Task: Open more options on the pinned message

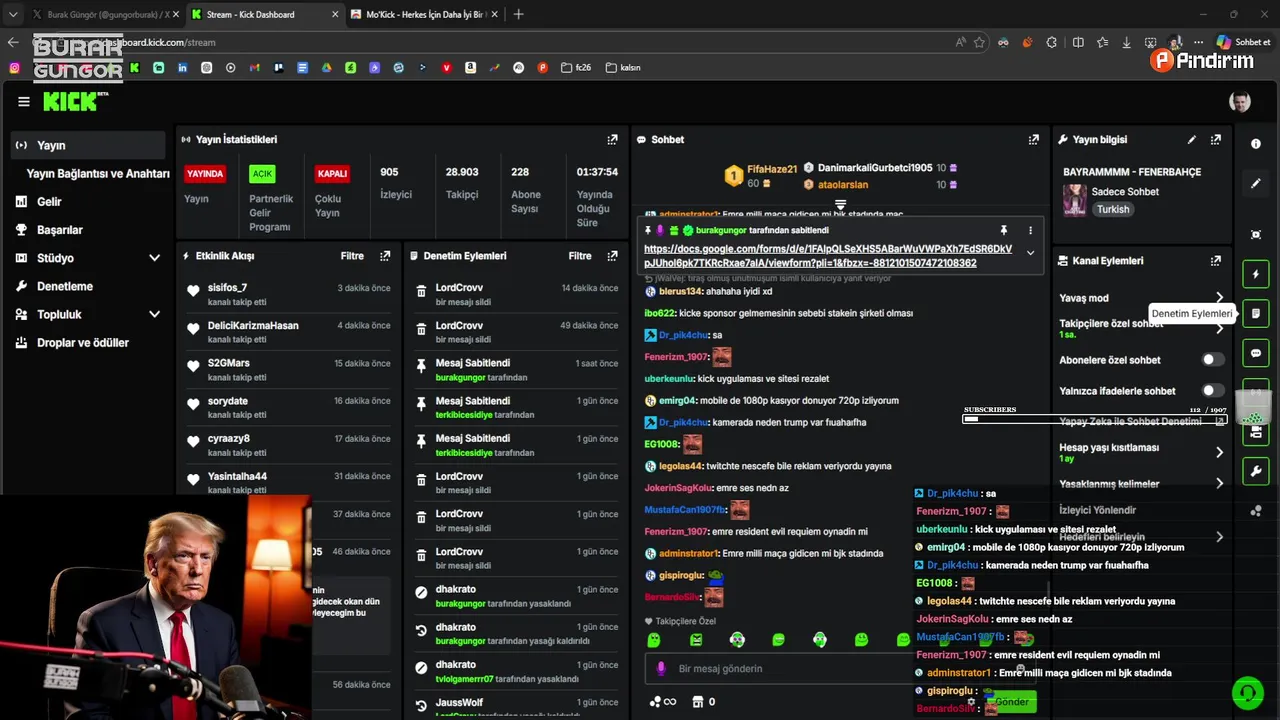Action: point(1031,230)
